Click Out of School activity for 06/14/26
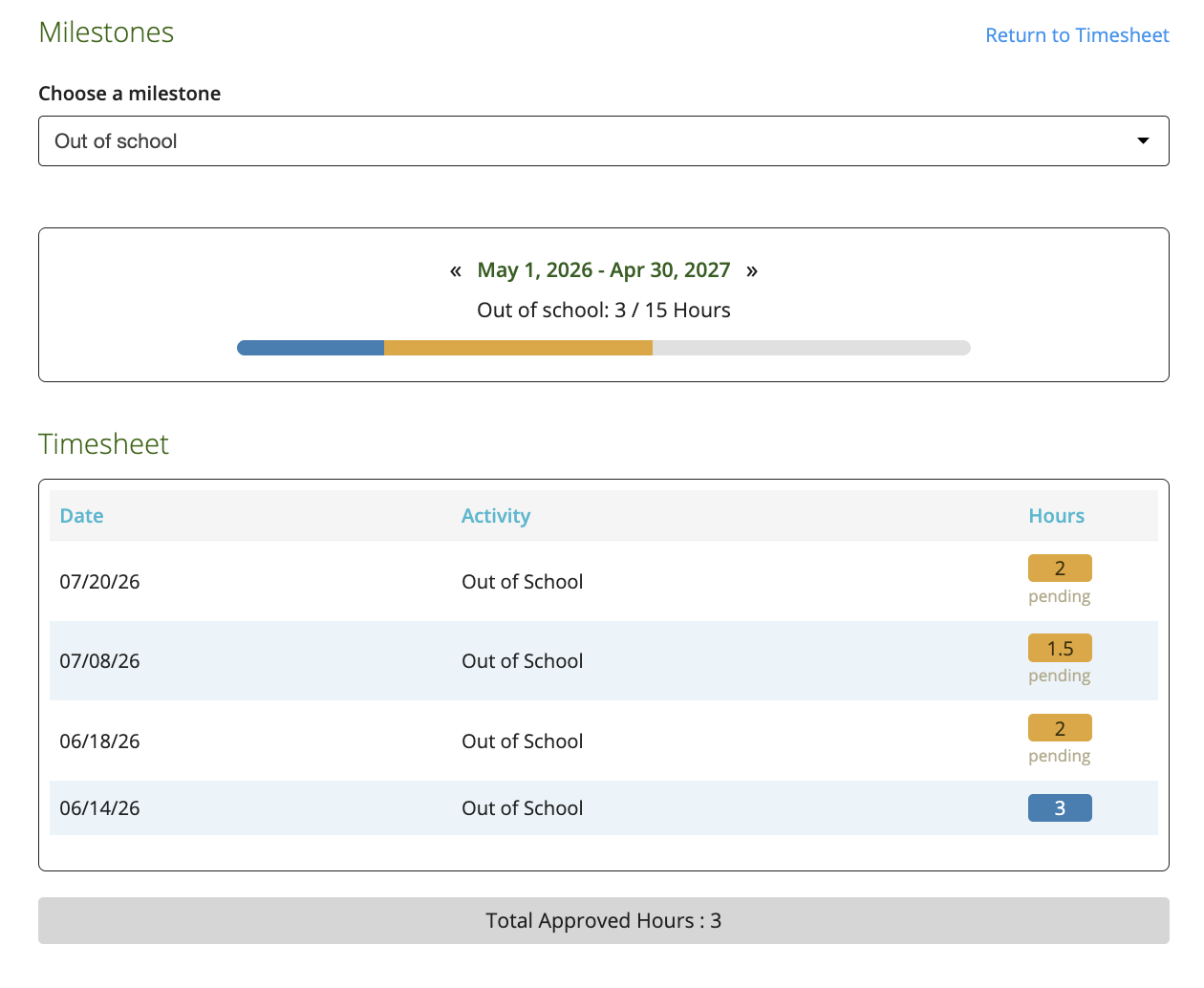The image size is (1204, 988). point(522,808)
